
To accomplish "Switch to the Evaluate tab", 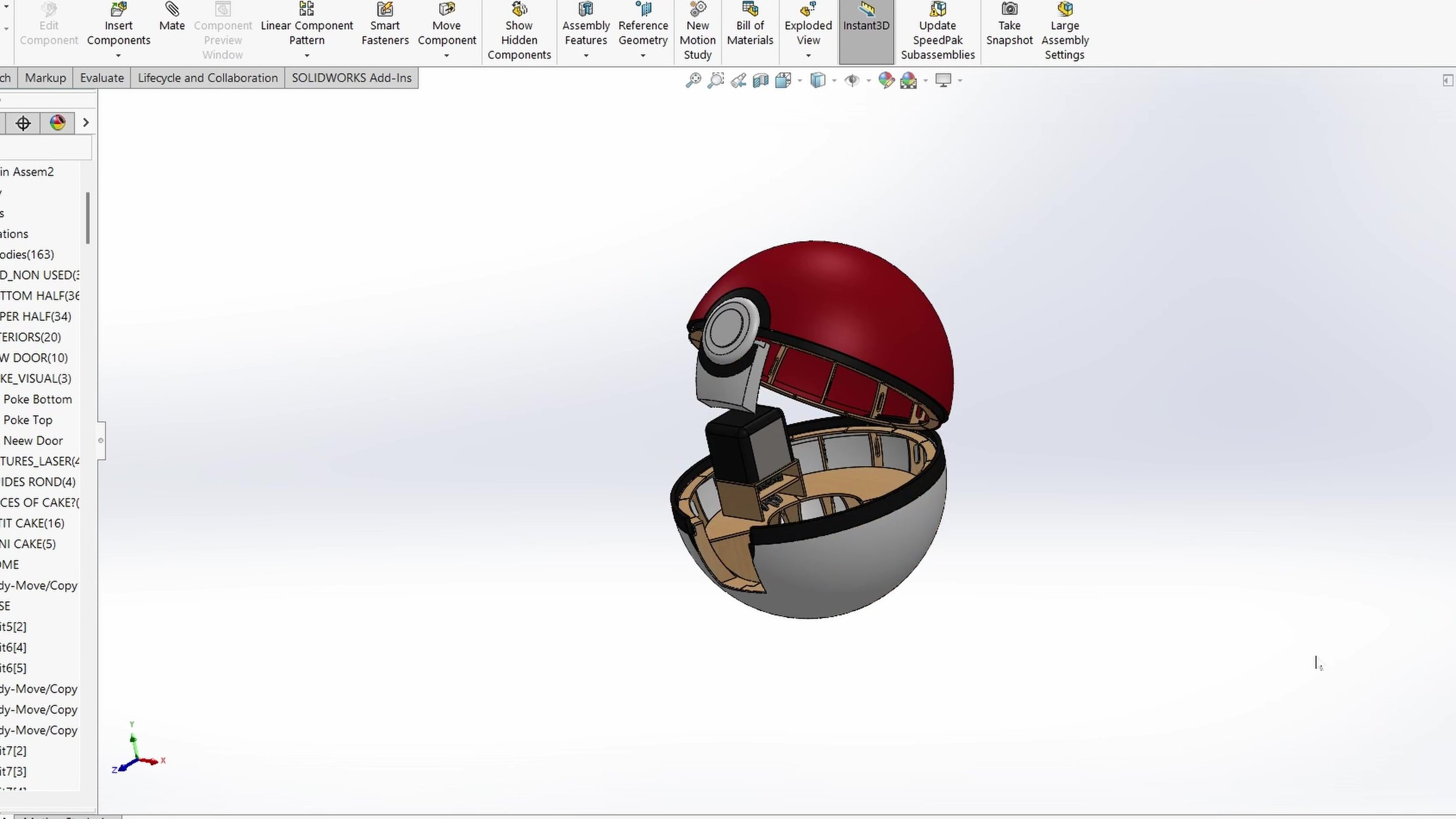I will point(102,78).
